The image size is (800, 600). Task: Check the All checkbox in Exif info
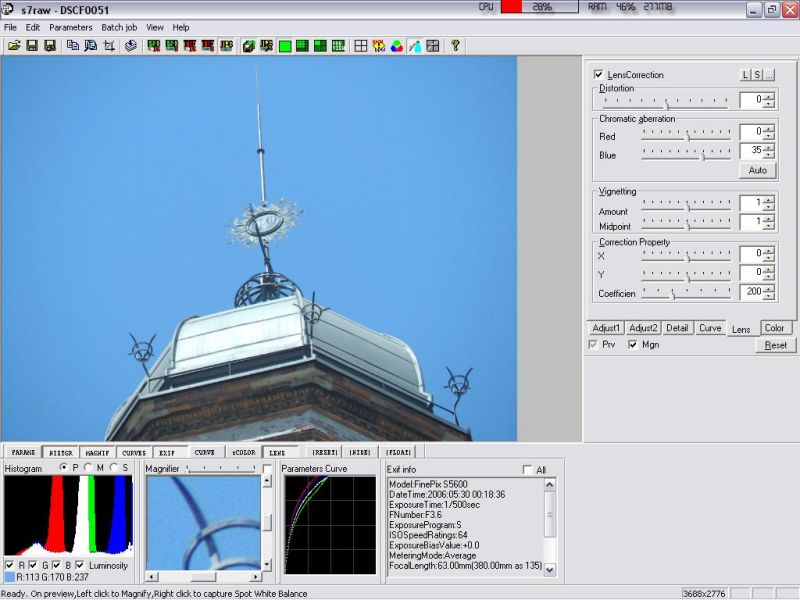[x=528, y=470]
